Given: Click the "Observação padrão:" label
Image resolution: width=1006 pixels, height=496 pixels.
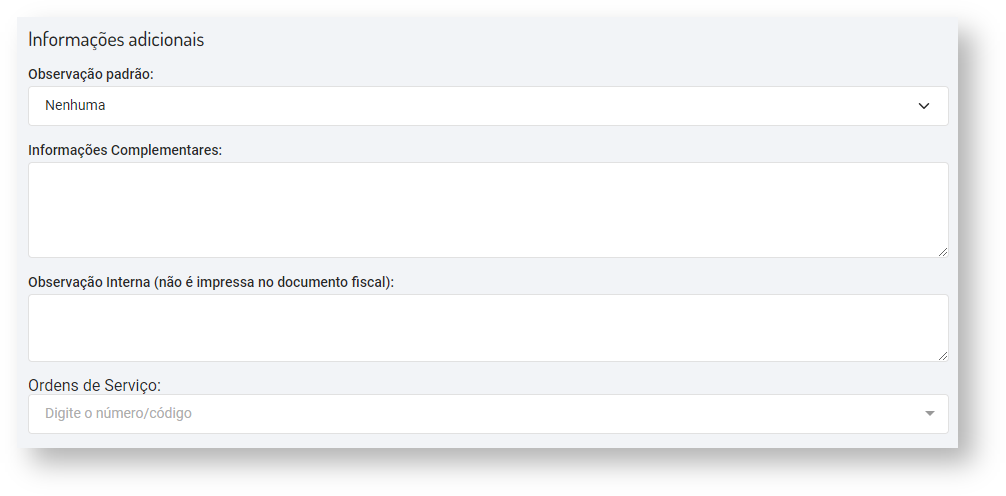Looking at the screenshot, I should pos(91,74).
